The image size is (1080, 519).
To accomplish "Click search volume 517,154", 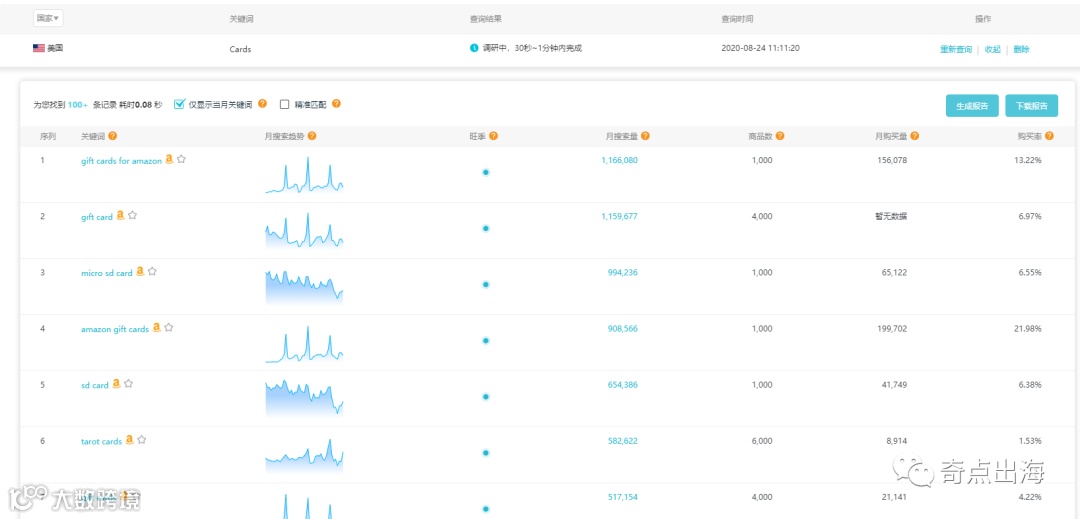I will coord(623,497).
